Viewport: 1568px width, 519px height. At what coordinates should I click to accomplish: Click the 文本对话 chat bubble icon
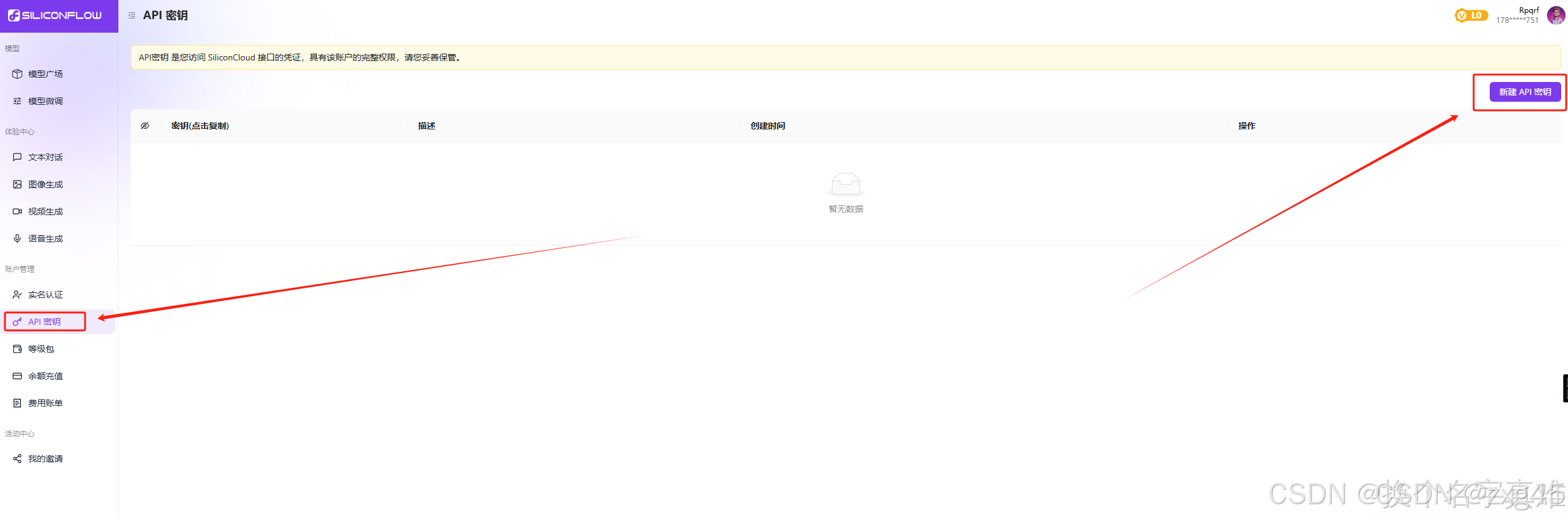pos(17,157)
